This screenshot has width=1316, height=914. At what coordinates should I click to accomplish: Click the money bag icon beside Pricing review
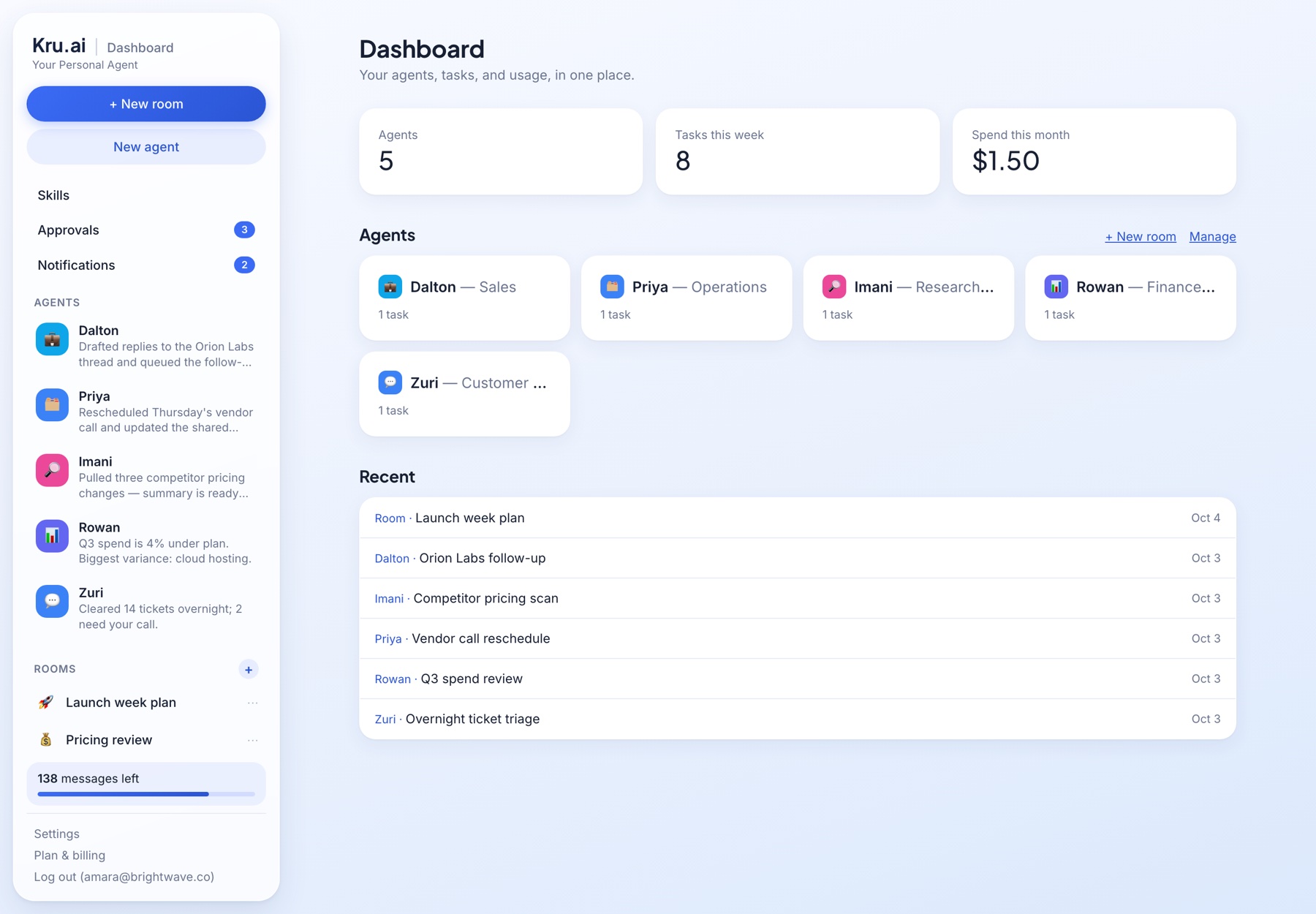click(46, 740)
